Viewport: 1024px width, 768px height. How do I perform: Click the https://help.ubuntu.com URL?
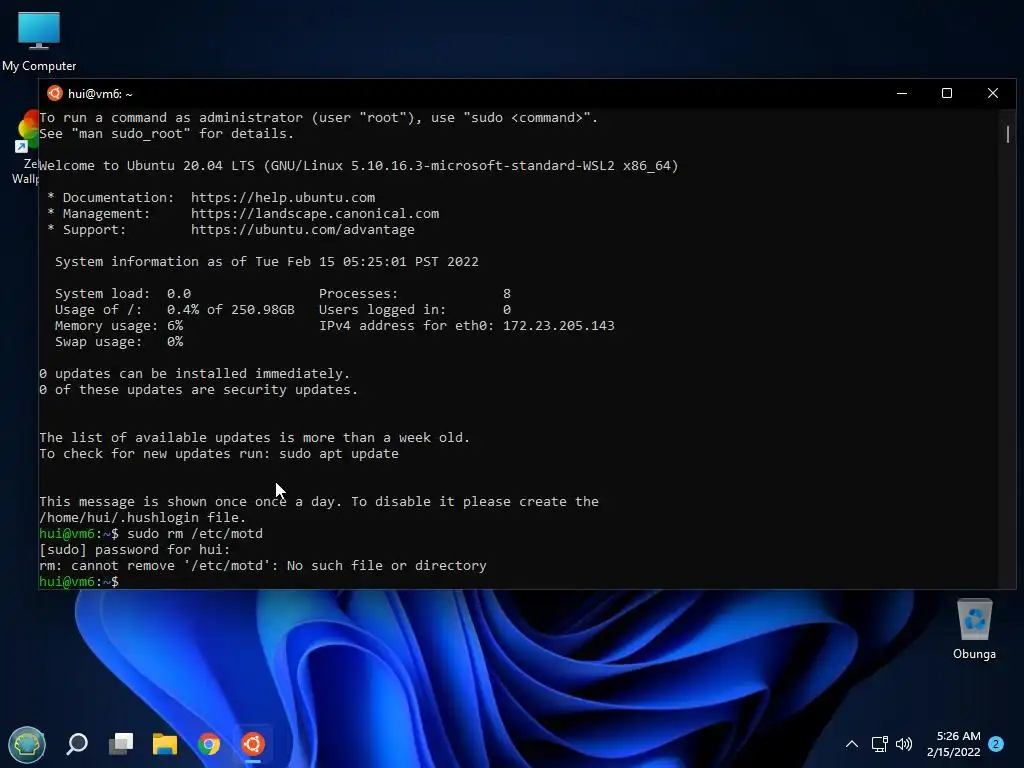click(283, 197)
